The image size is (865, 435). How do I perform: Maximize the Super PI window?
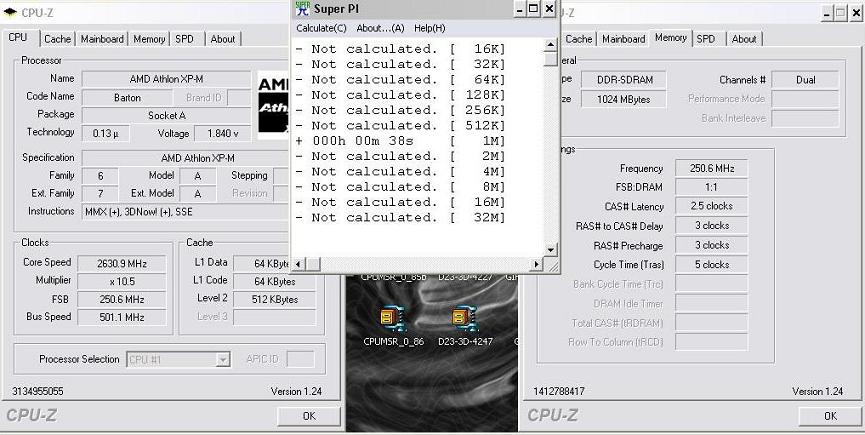(x=533, y=9)
